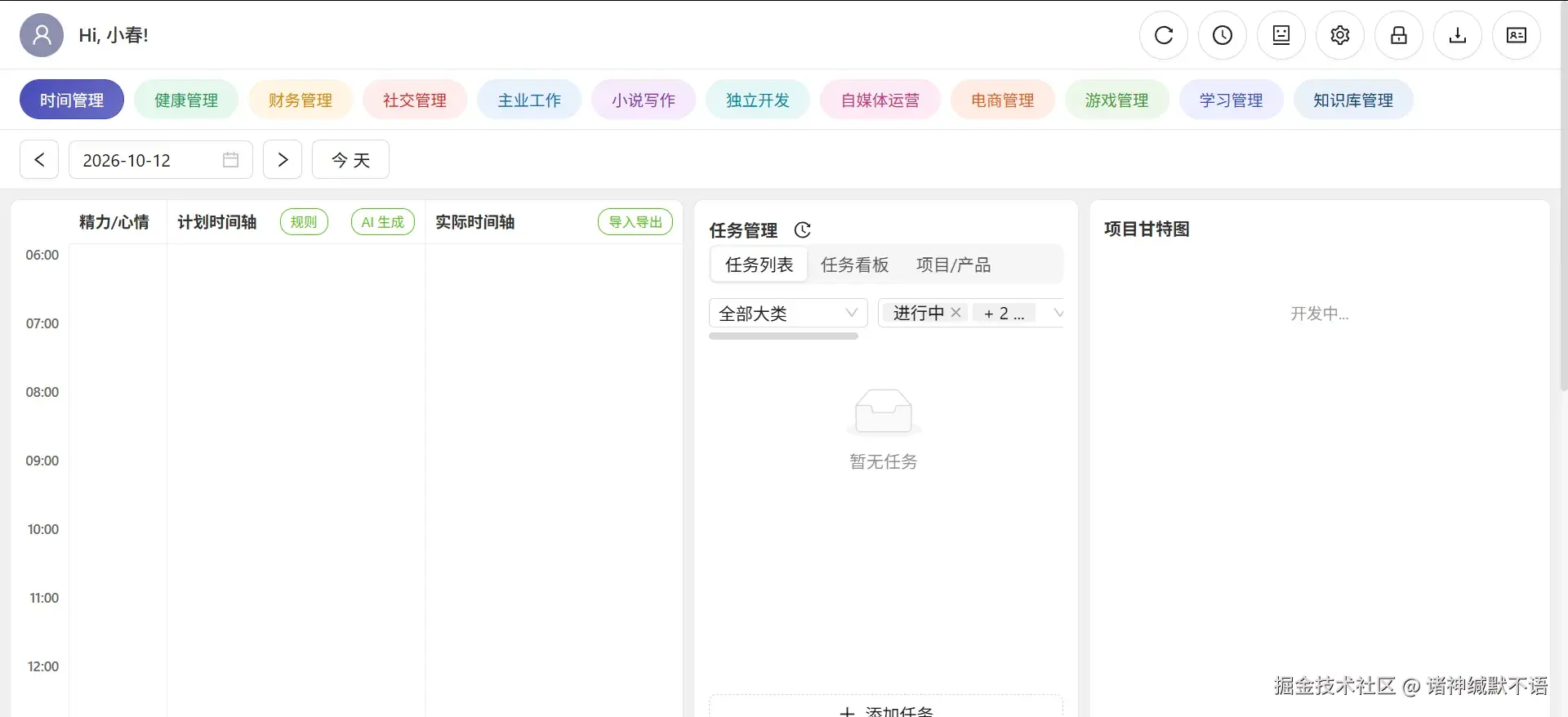This screenshot has height=717, width=1568.
Task: Click the + 2 ... collapsed filter tags
Action: click(x=1004, y=314)
